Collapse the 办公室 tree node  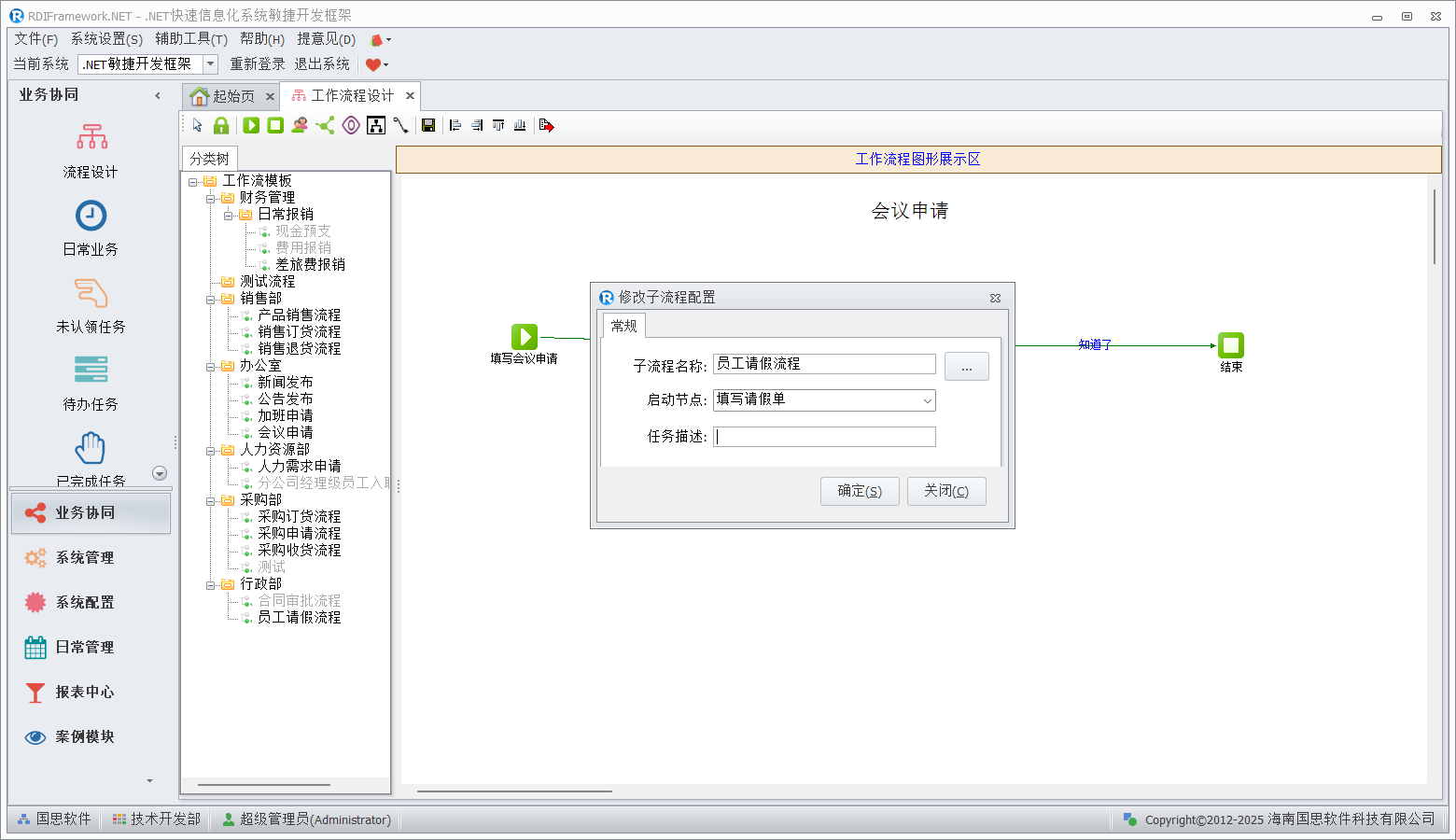pyautogui.click(x=211, y=366)
